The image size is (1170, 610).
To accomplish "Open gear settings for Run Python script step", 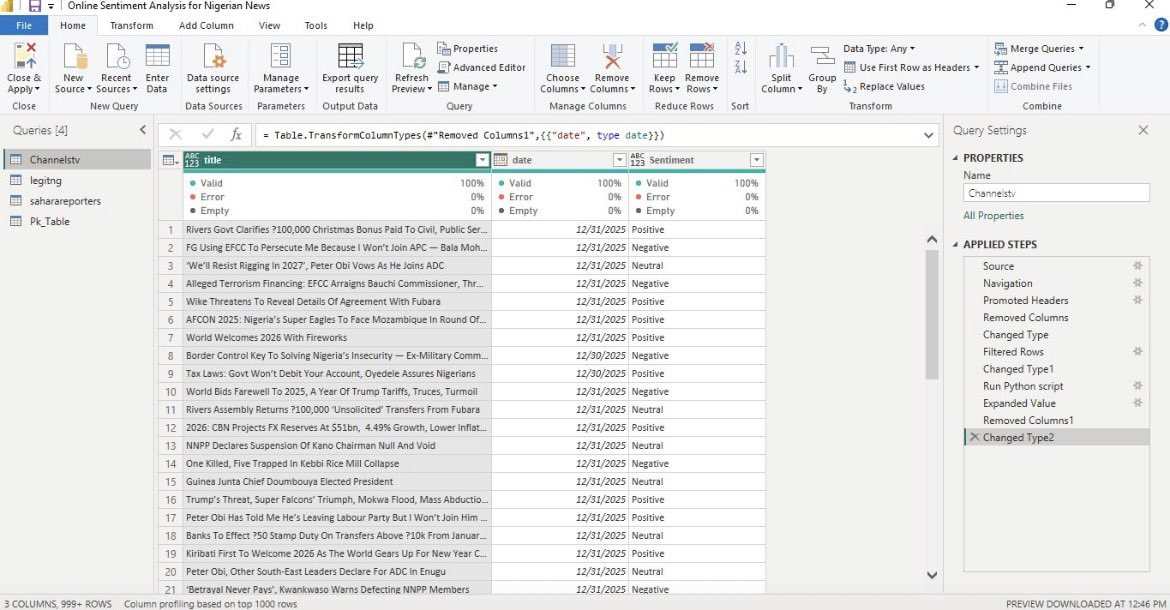I will (x=1137, y=386).
